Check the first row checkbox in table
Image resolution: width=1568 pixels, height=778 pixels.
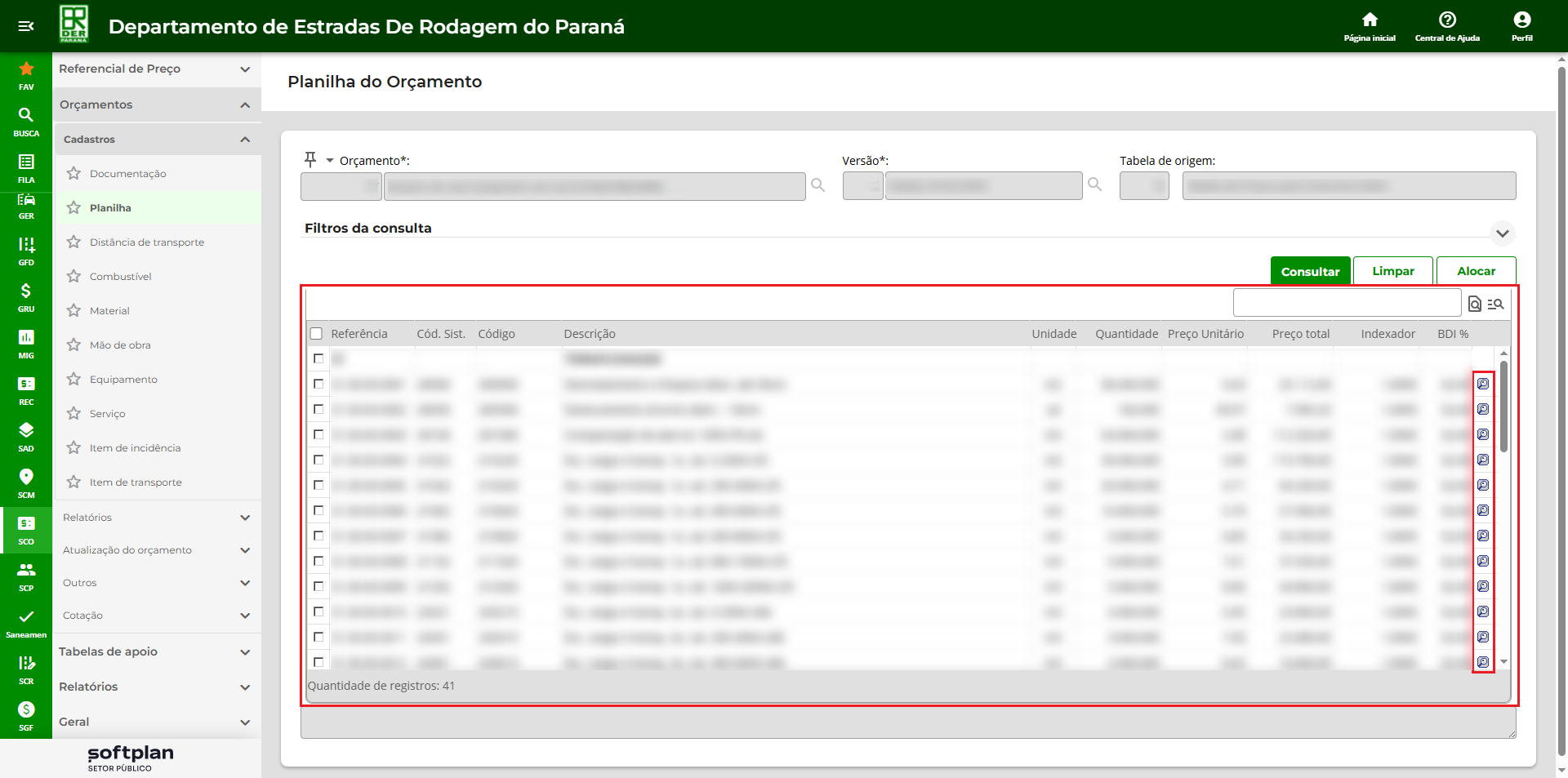pyautogui.click(x=318, y=358)
